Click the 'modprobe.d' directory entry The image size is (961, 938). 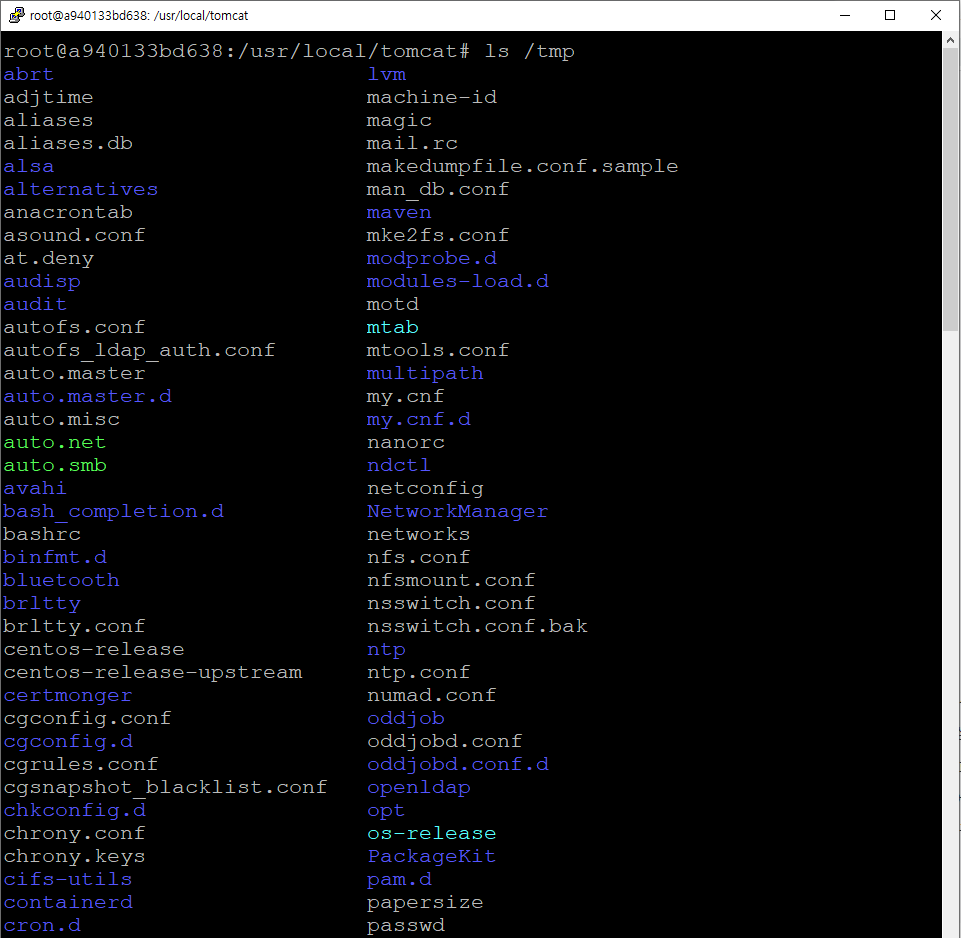coord(431,259)
